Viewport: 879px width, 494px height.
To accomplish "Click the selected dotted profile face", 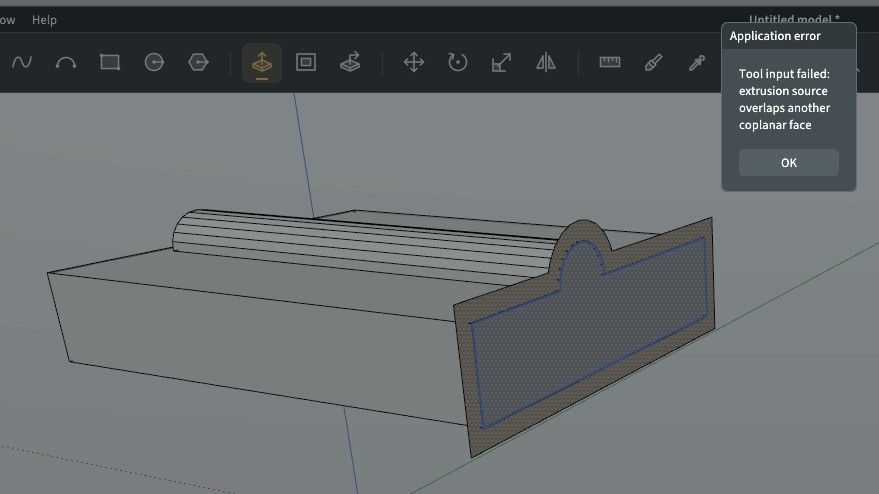I will click(589, 331).
